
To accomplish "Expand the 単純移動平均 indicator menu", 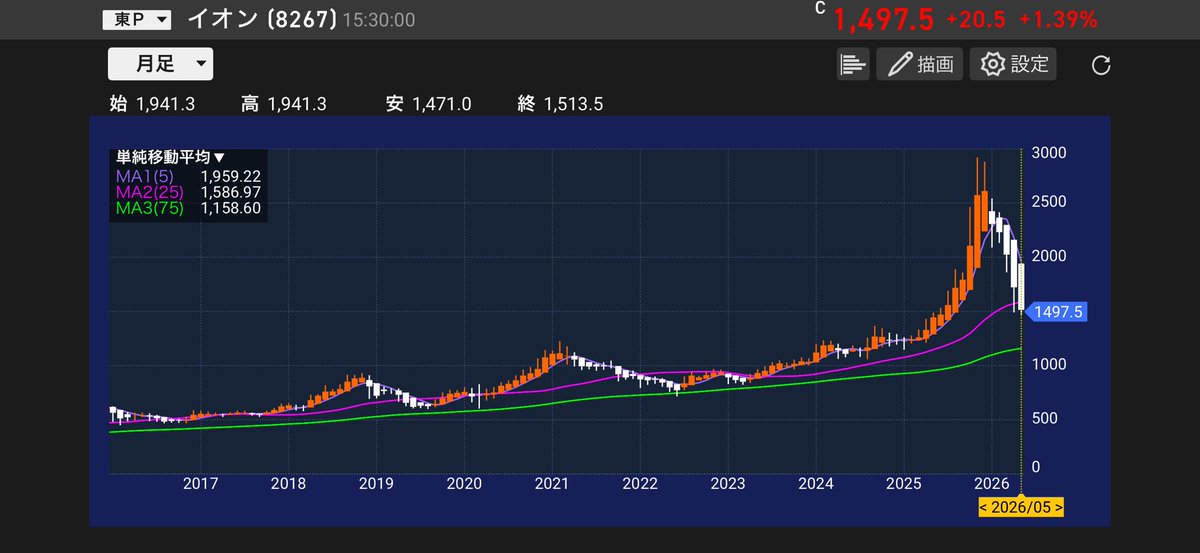I will pos(170,157).
